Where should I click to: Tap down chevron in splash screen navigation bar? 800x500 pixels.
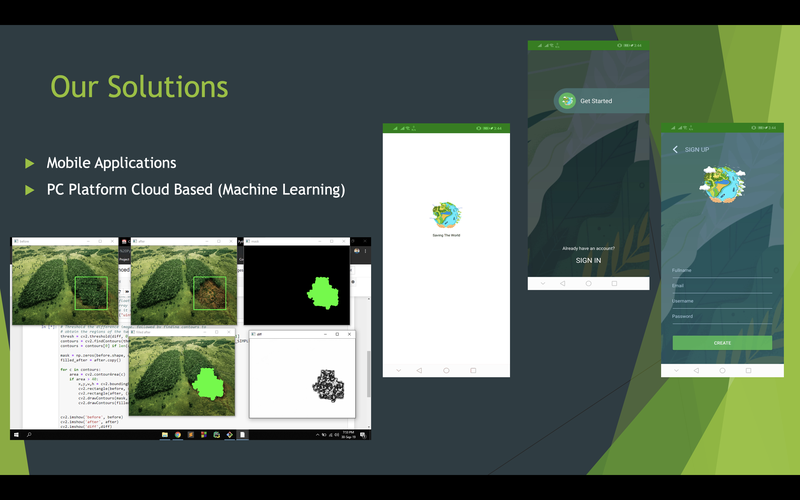pyautogui.click(x=398, y=370)
